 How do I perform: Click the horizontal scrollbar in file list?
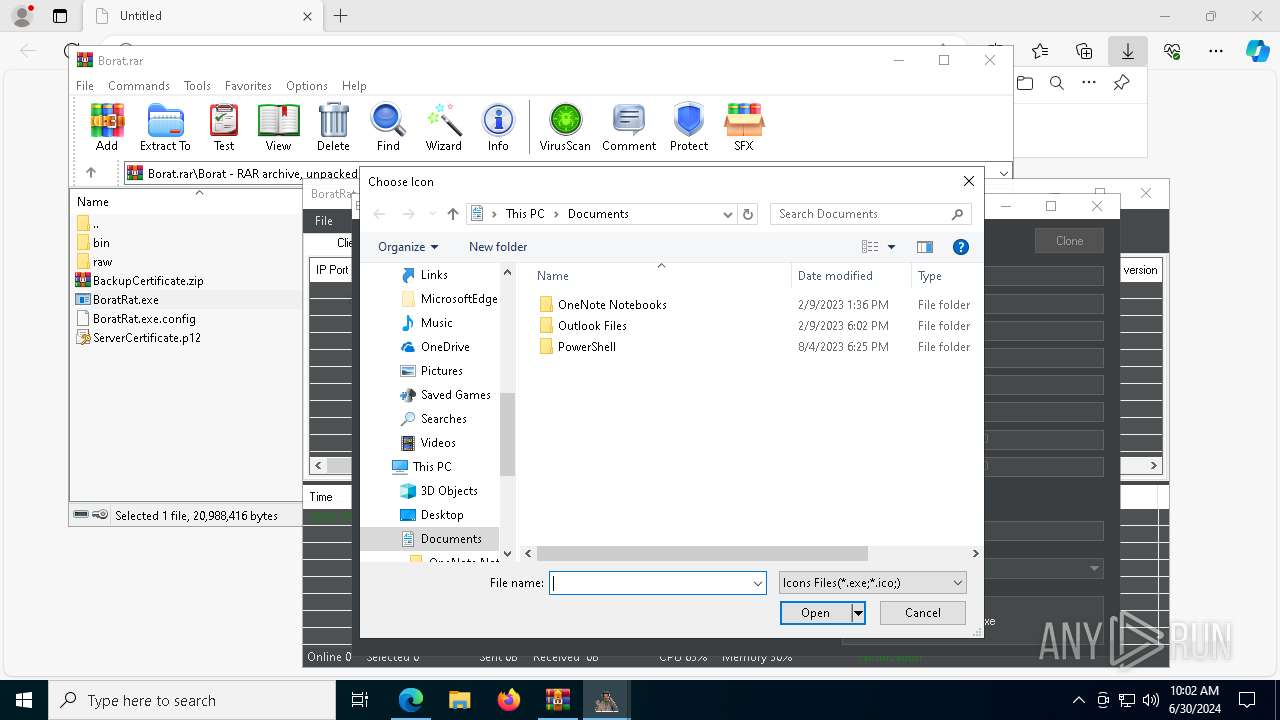tap(702, 553)
